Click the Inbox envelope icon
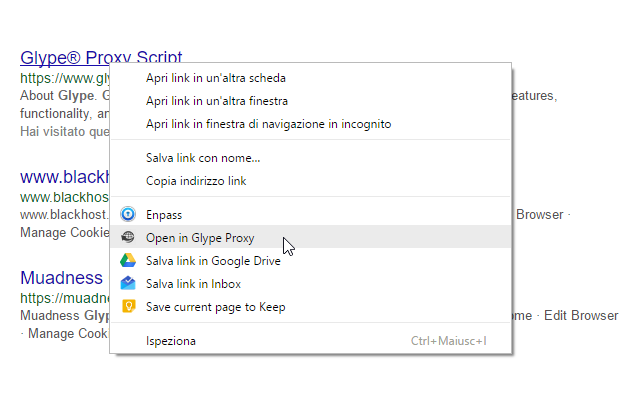Screen dimensions: 640x400 coord(128,283)
